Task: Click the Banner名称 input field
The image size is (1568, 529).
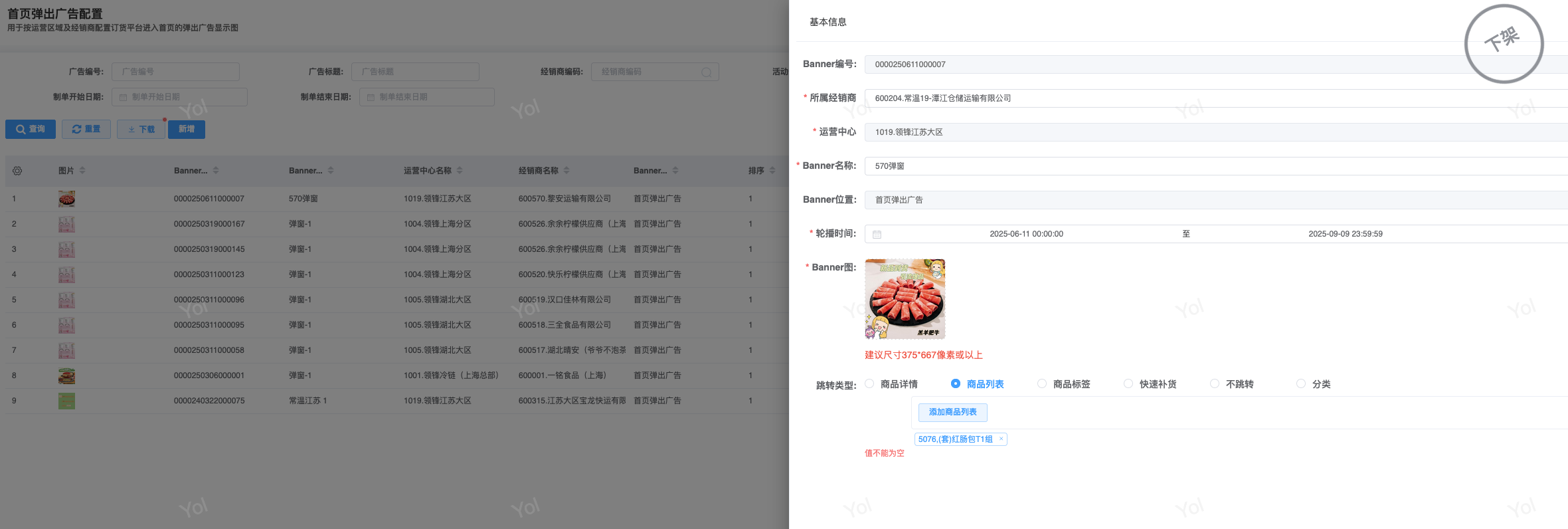Action: 1195,166
